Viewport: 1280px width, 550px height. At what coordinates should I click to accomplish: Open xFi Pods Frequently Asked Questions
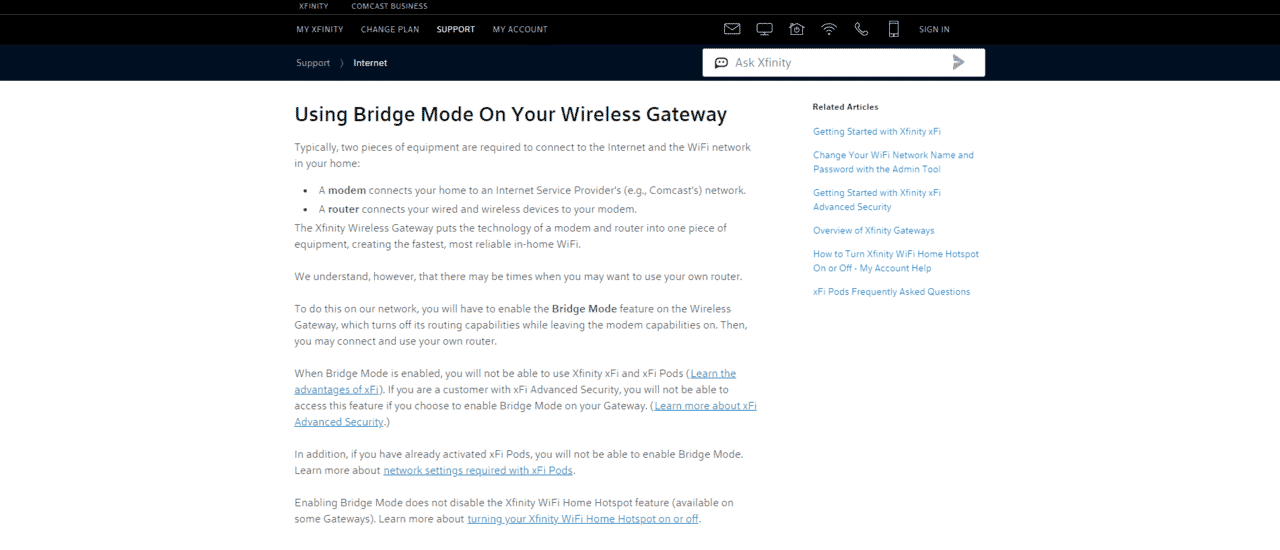892,292
